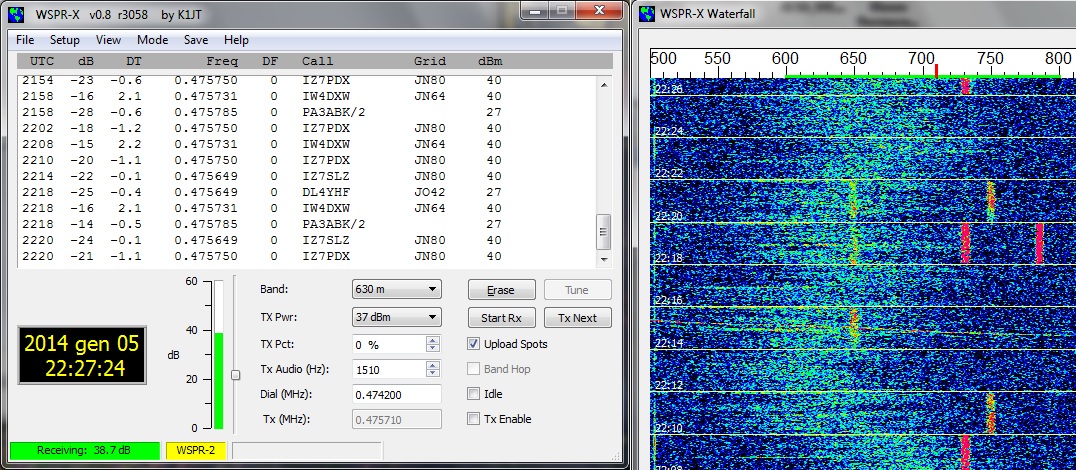Click the Start Rx button
Image resolution: width=1076 pixels, height=470 pixels.
click(x=501, y=318)
